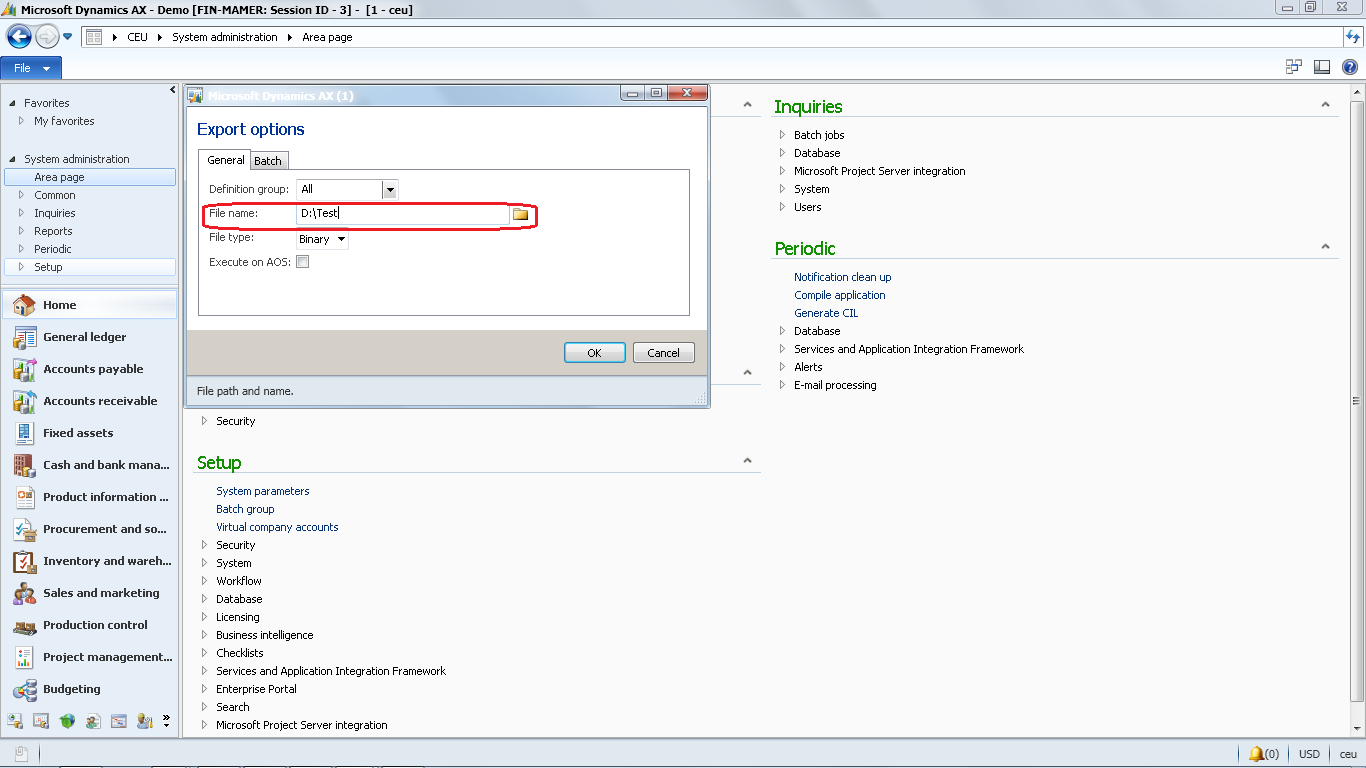Open the General ledger module
The width and height of the screenshot is (1366, 768).
[x=90, y=337]
